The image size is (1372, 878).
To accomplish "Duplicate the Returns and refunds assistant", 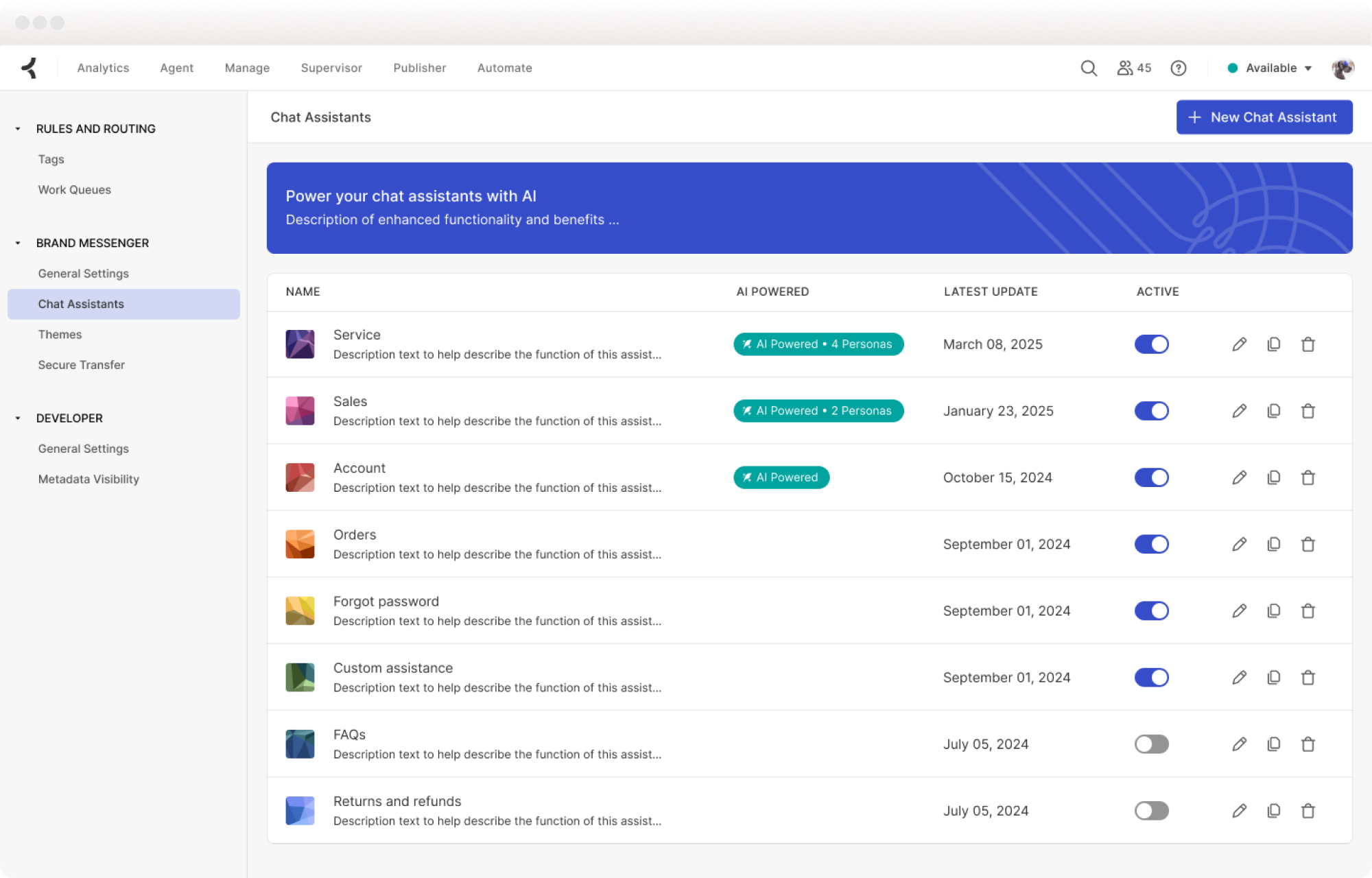I will point(1274,811).
